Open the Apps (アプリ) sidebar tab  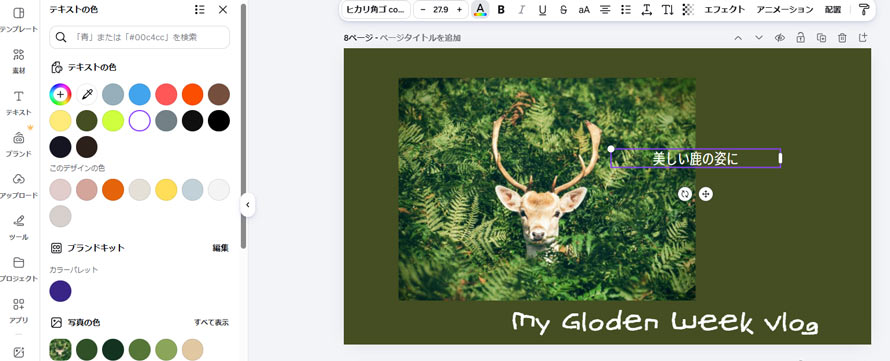pyautogui.click(x=19, y=310)
